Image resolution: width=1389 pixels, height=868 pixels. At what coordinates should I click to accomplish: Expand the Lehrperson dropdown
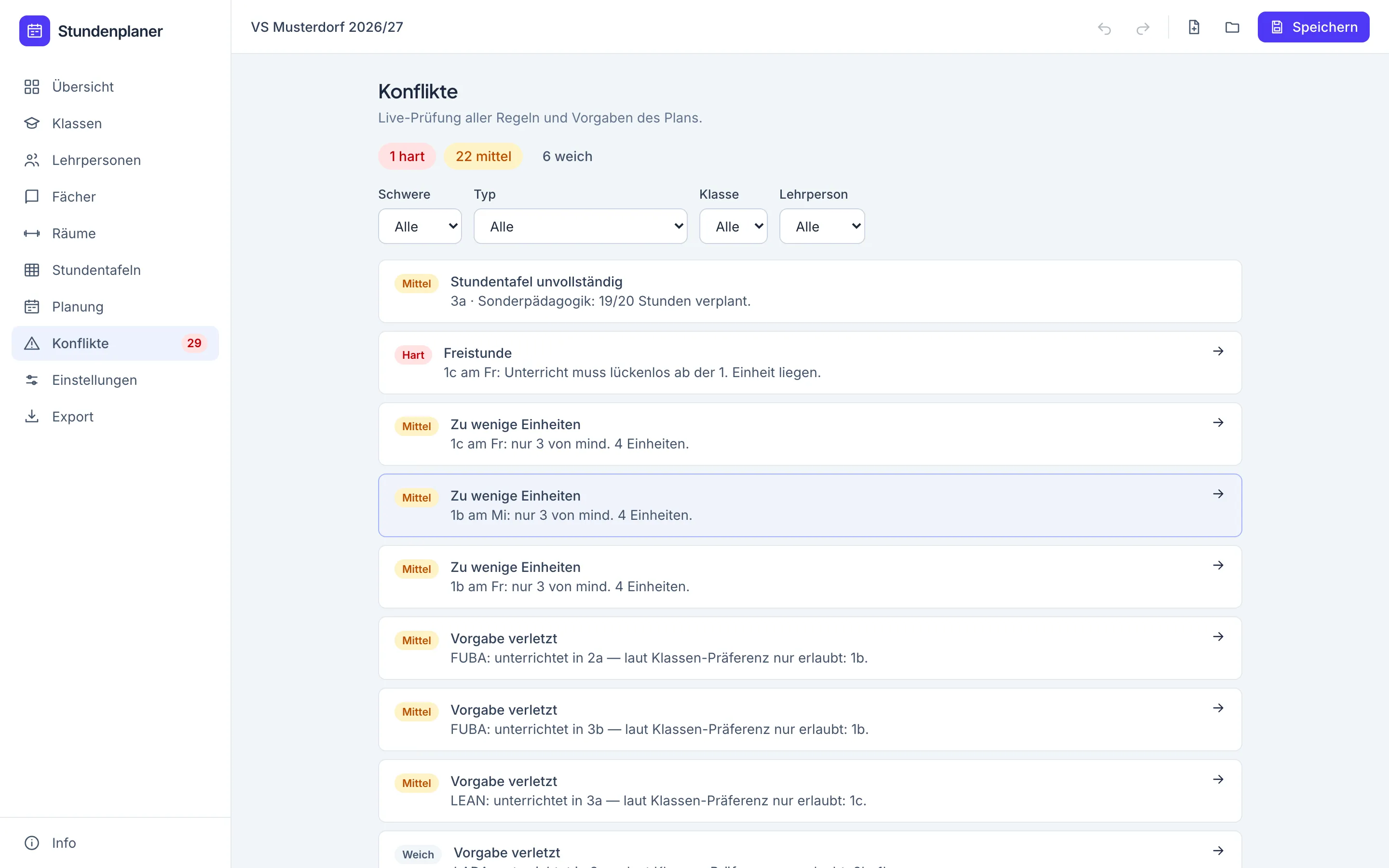822,226
